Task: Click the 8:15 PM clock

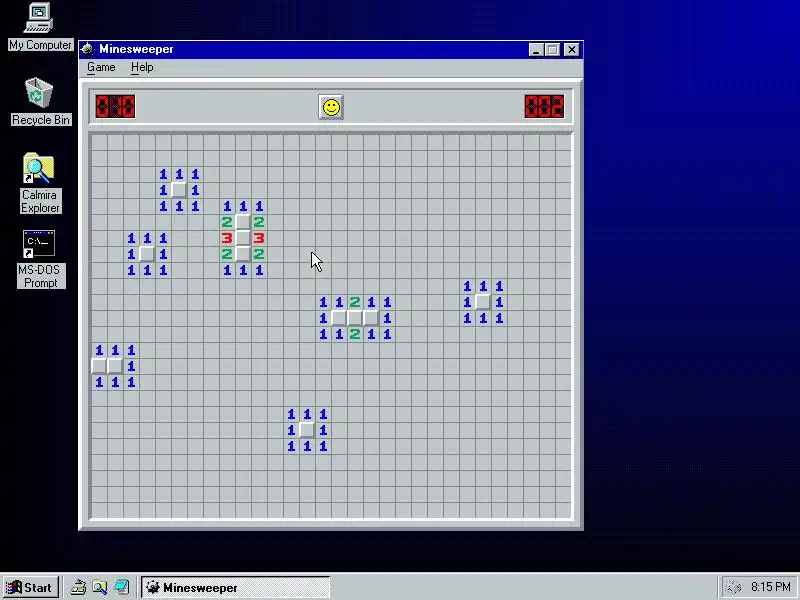Action: tap(770, 587)
